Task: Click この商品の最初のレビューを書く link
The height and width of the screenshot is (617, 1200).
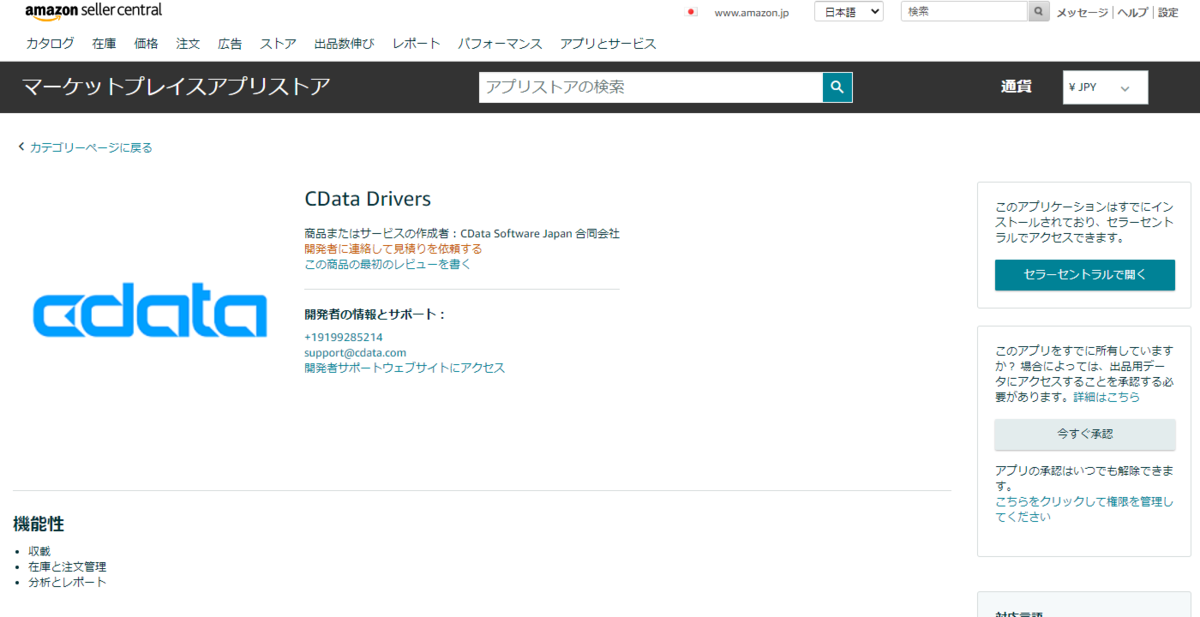Action: [x=387, y=264]
